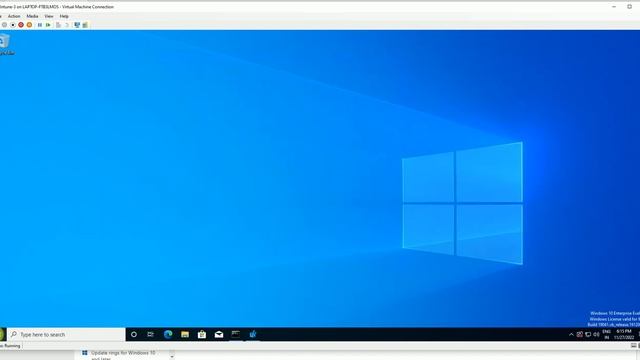Open network status tray icon
640x360 pixels.
click(x=588, y=334)
